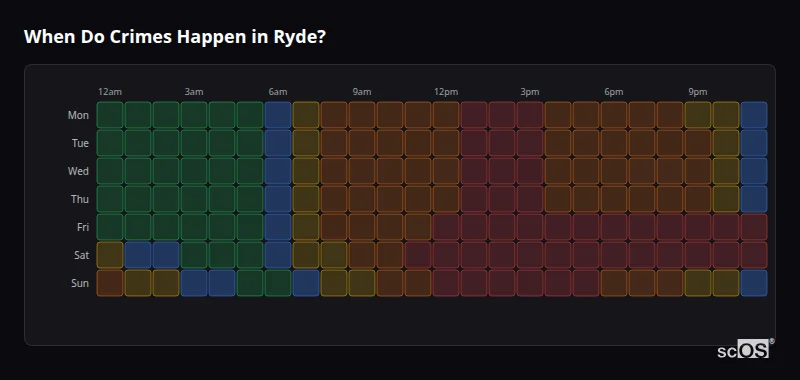Select the Monday 9pm yellow cell
The width and height of the screenshot is (800, 380).
coord(697,115)
